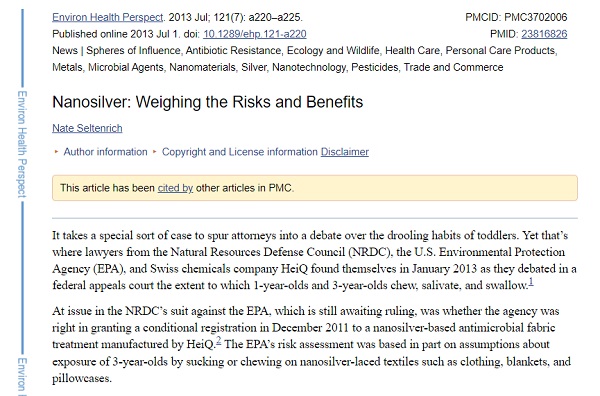The width and height of the screenshot is (600, 396).
Task: Click the 'Spheres of Influence' category text
Action: pos(133,51)
